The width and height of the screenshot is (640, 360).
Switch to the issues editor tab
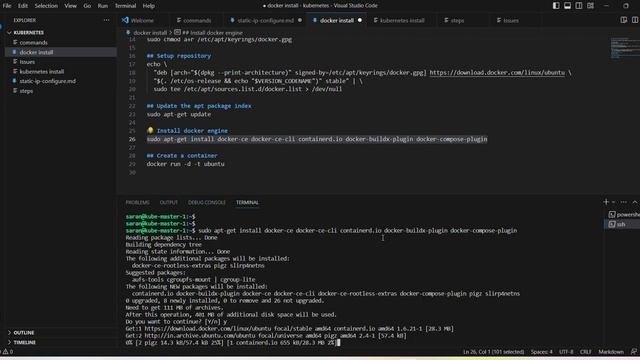coord(511,20)
